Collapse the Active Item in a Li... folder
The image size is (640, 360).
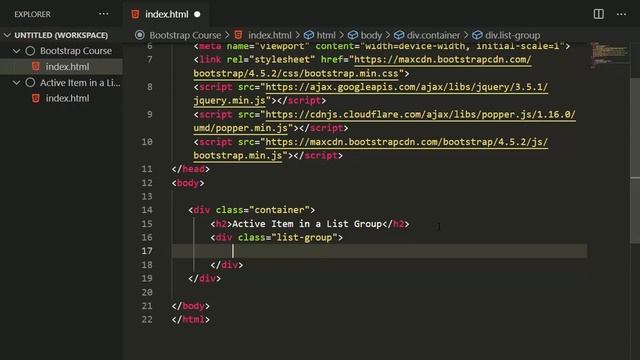point(16,82)
